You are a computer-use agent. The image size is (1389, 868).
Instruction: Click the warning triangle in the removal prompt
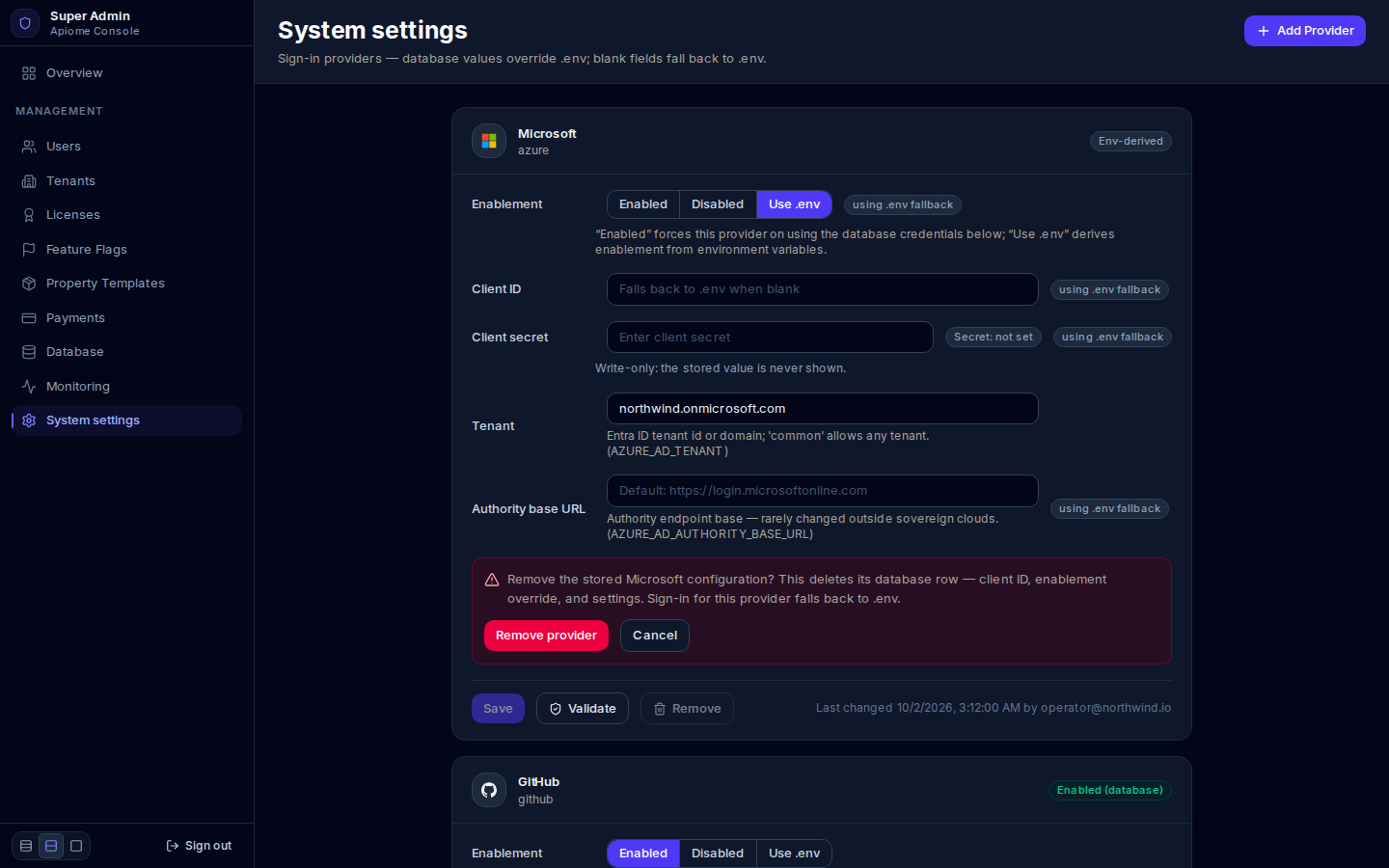[x=492, y=580]
